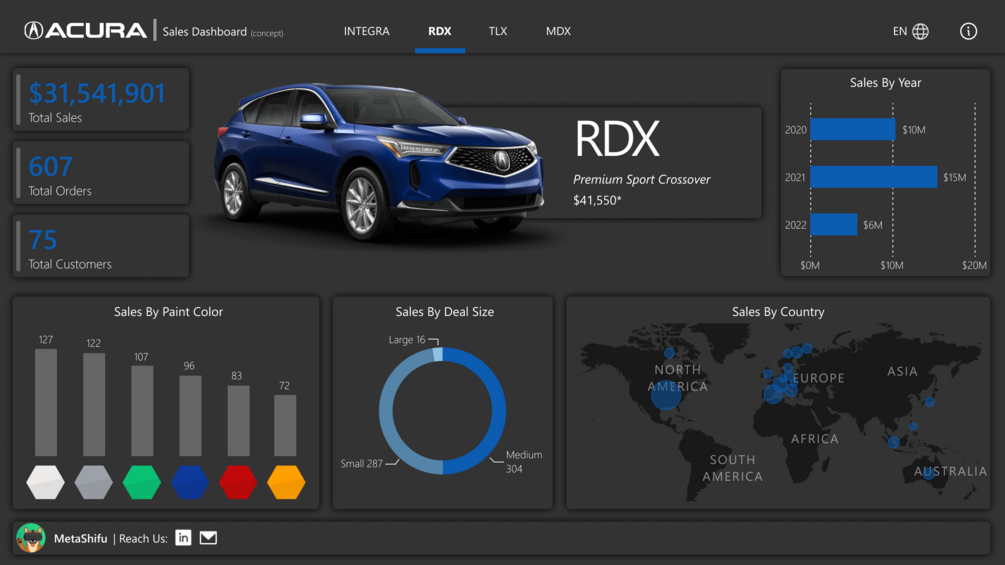1005x565 pixels.
Task: Click the Large 16 label
Action: [x=407, y=340]
